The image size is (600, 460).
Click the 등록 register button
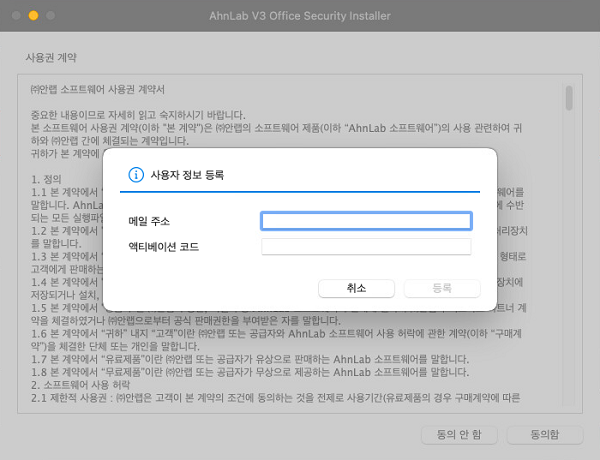442,288
